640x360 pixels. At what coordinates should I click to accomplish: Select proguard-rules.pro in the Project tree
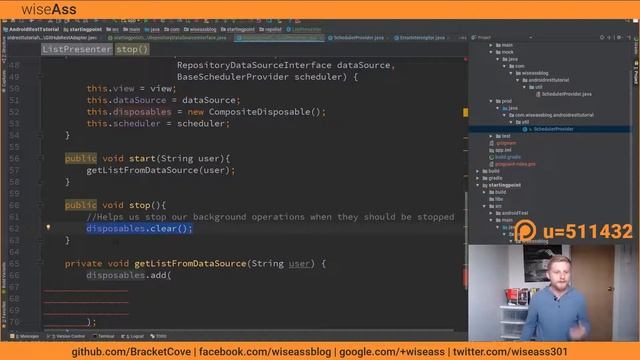[512, 164]
